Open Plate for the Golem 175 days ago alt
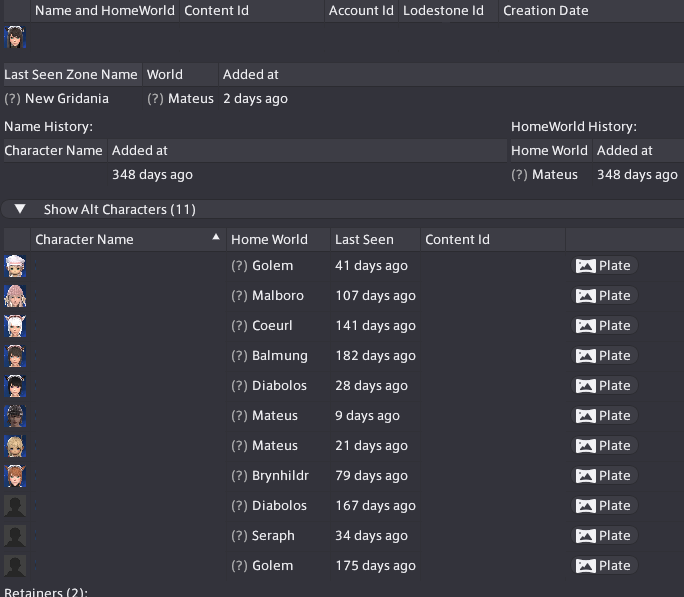Image resolution: width=684 pixels, height=597 pixels. coord(604,566)
